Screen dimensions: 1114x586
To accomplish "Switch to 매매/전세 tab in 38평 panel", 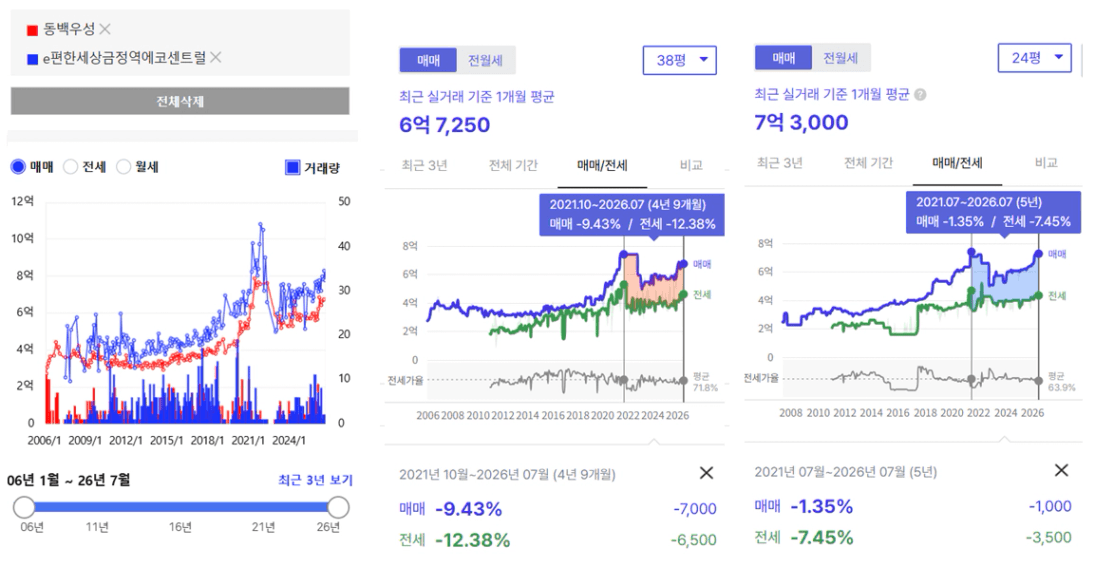I will pyautogui.click(x=602, y=166).
